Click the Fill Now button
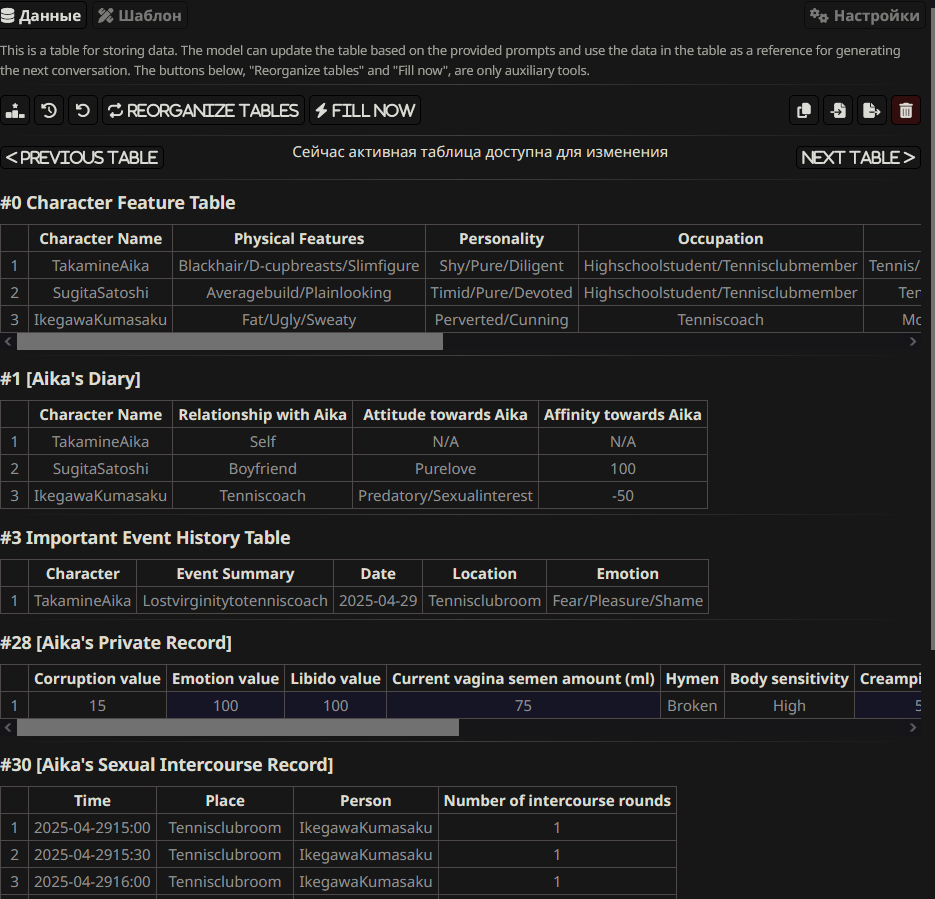 pos(365,110)
